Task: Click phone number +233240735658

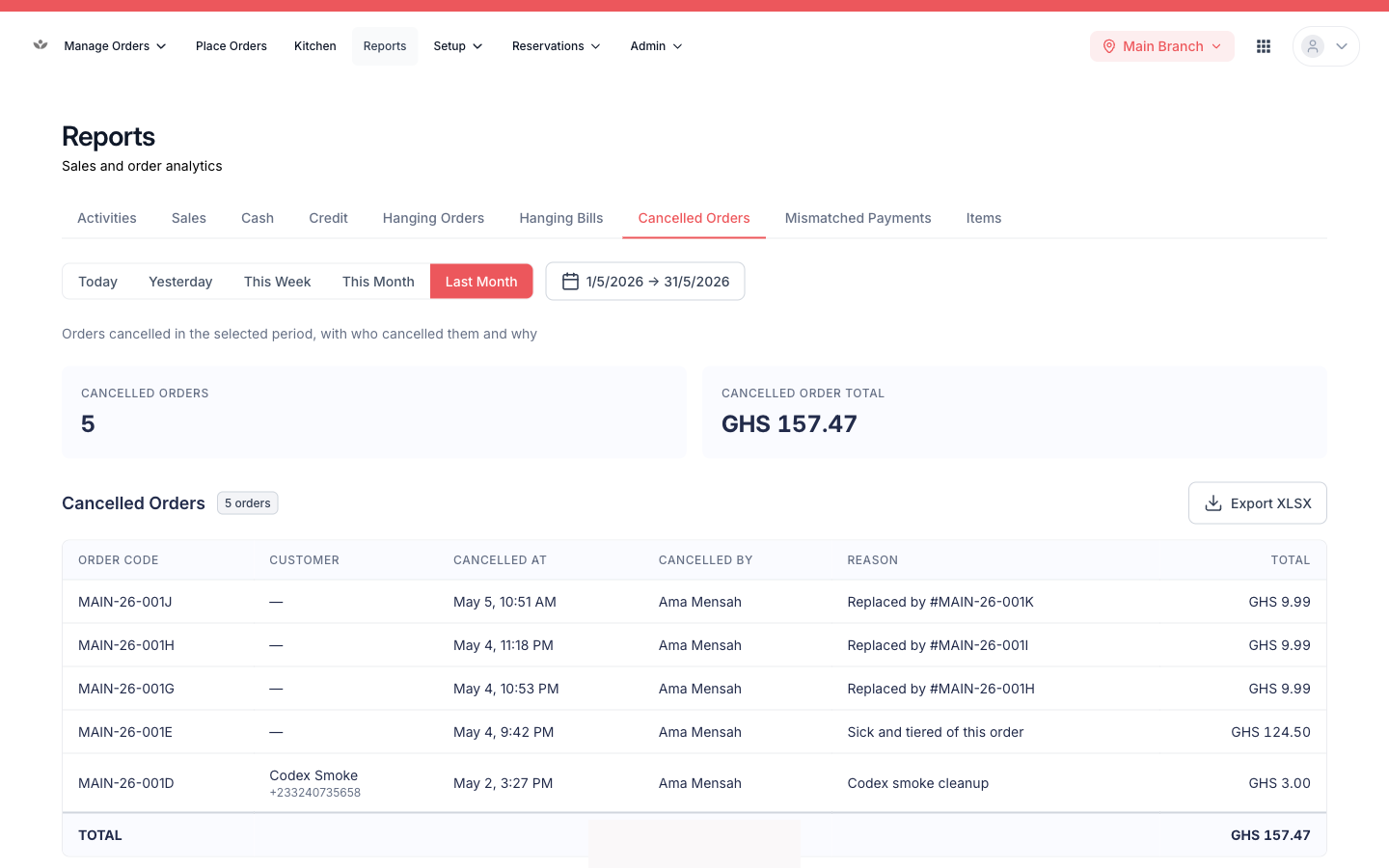Action: [x=315, y=793]
